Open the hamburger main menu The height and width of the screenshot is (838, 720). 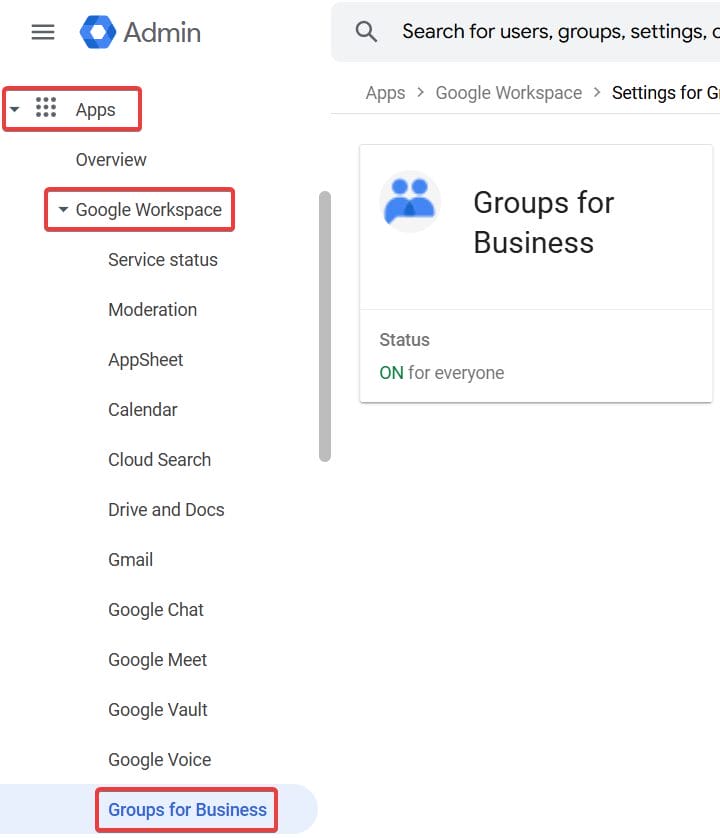[x=43, y=32]
